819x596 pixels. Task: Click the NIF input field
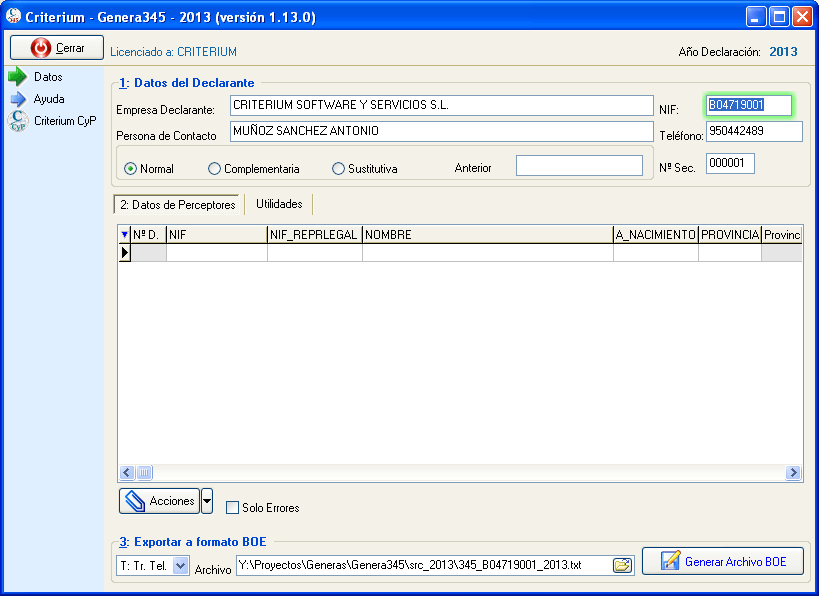click(748, 105)
